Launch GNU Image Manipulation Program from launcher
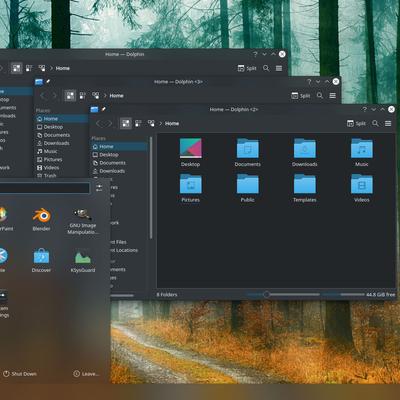 (83, 221)
